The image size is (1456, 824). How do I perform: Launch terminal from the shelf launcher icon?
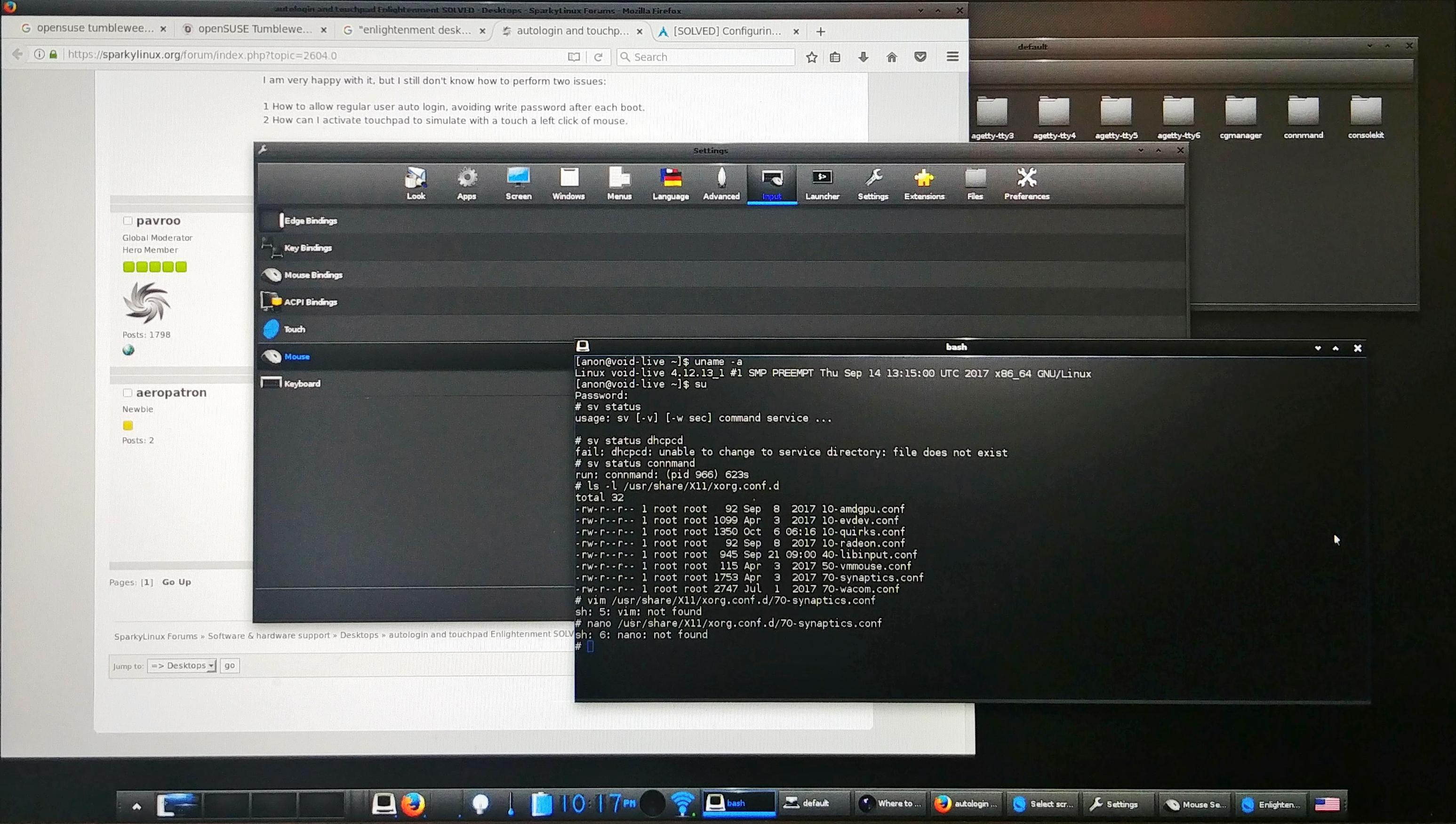[383, 804]
